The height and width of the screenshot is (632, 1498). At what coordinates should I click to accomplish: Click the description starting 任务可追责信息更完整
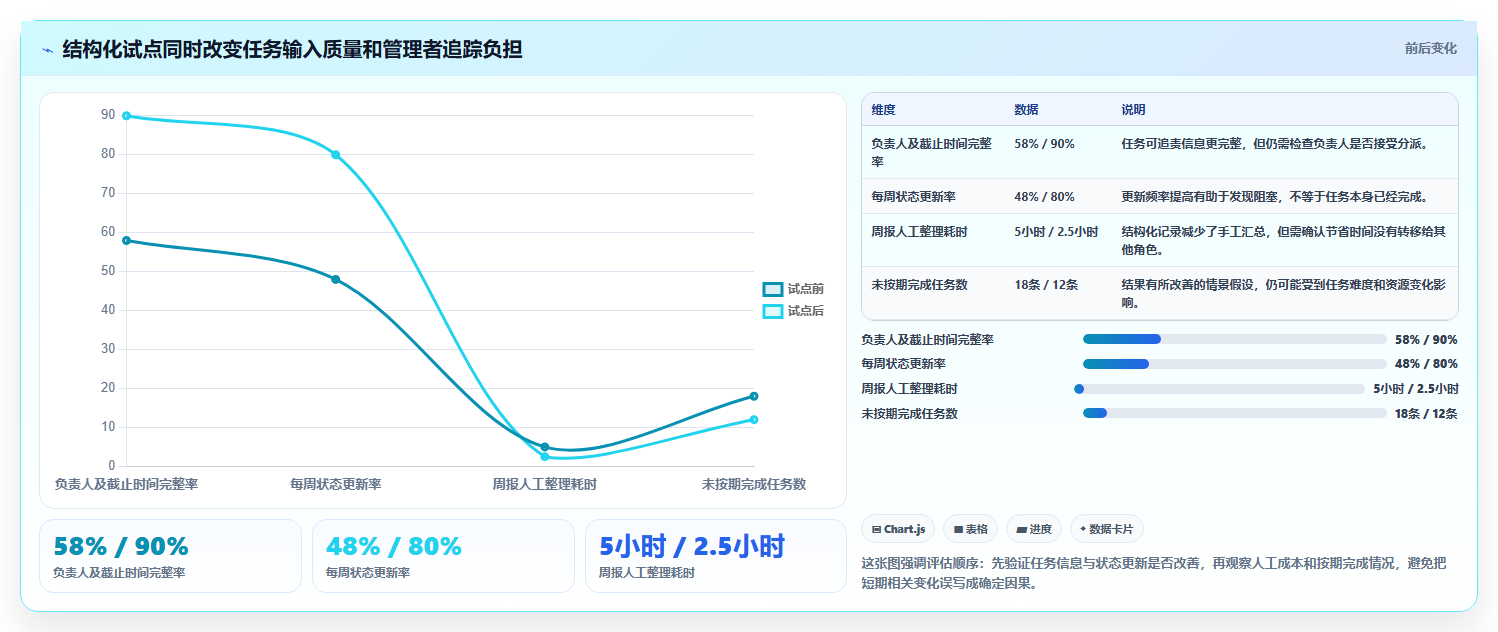pyautogui.click(x=1275, y=144)
